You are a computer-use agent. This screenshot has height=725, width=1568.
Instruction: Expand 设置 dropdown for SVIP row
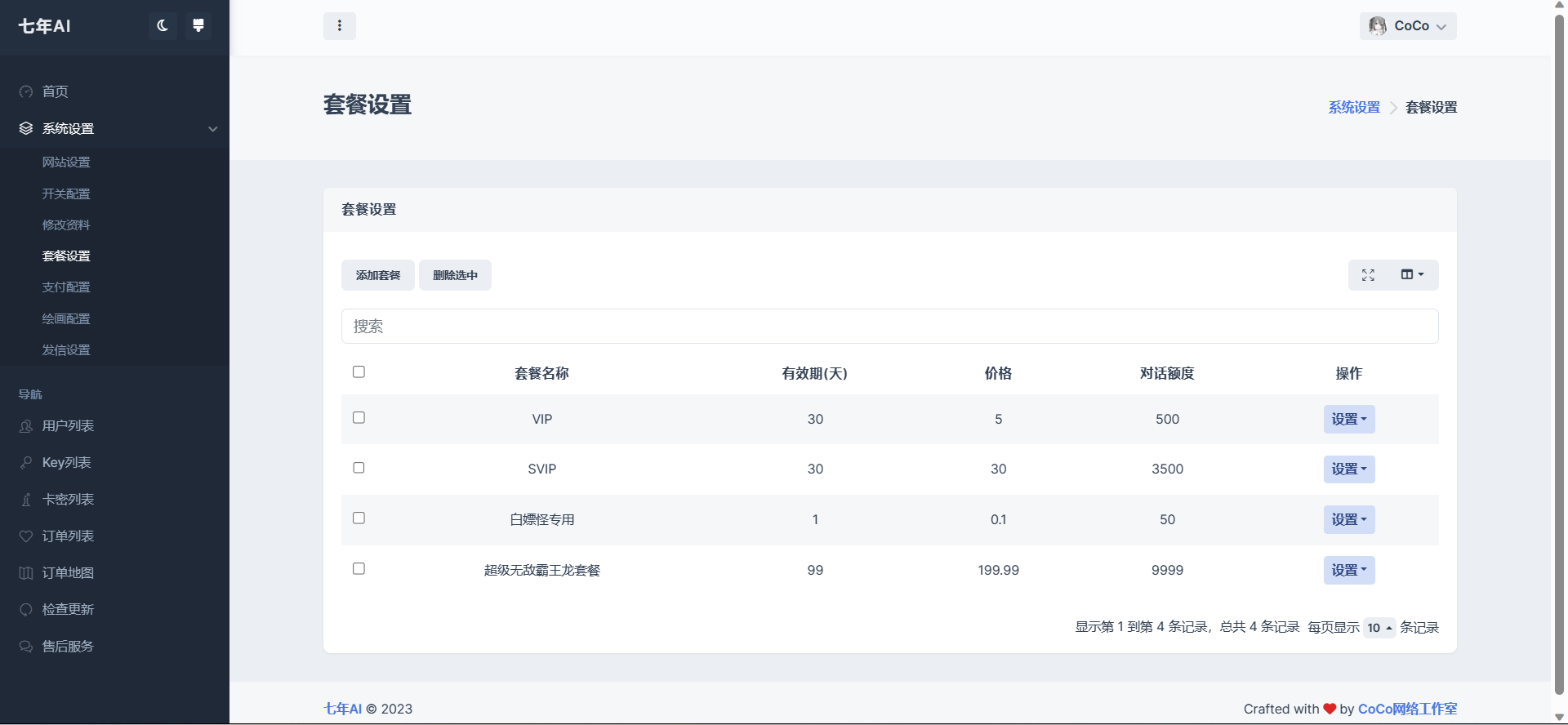(1348, 469)
